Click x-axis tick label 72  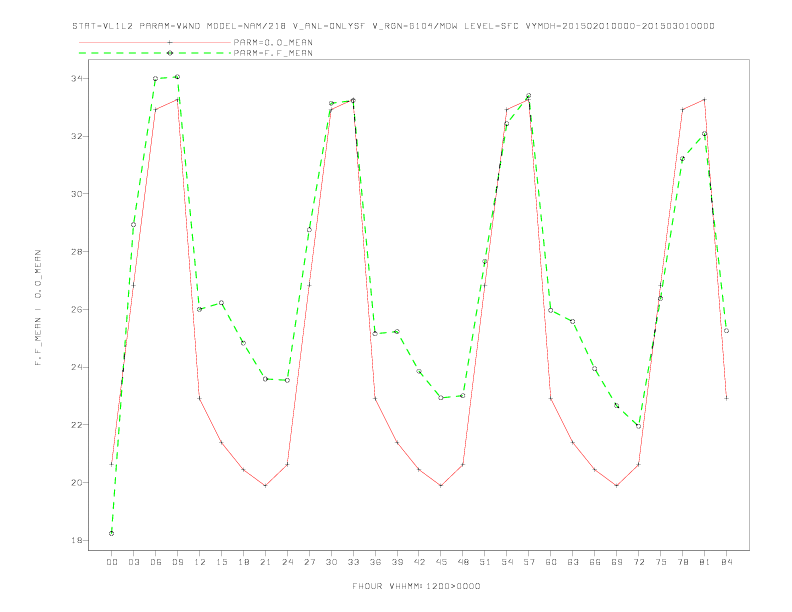coord(638,562)
